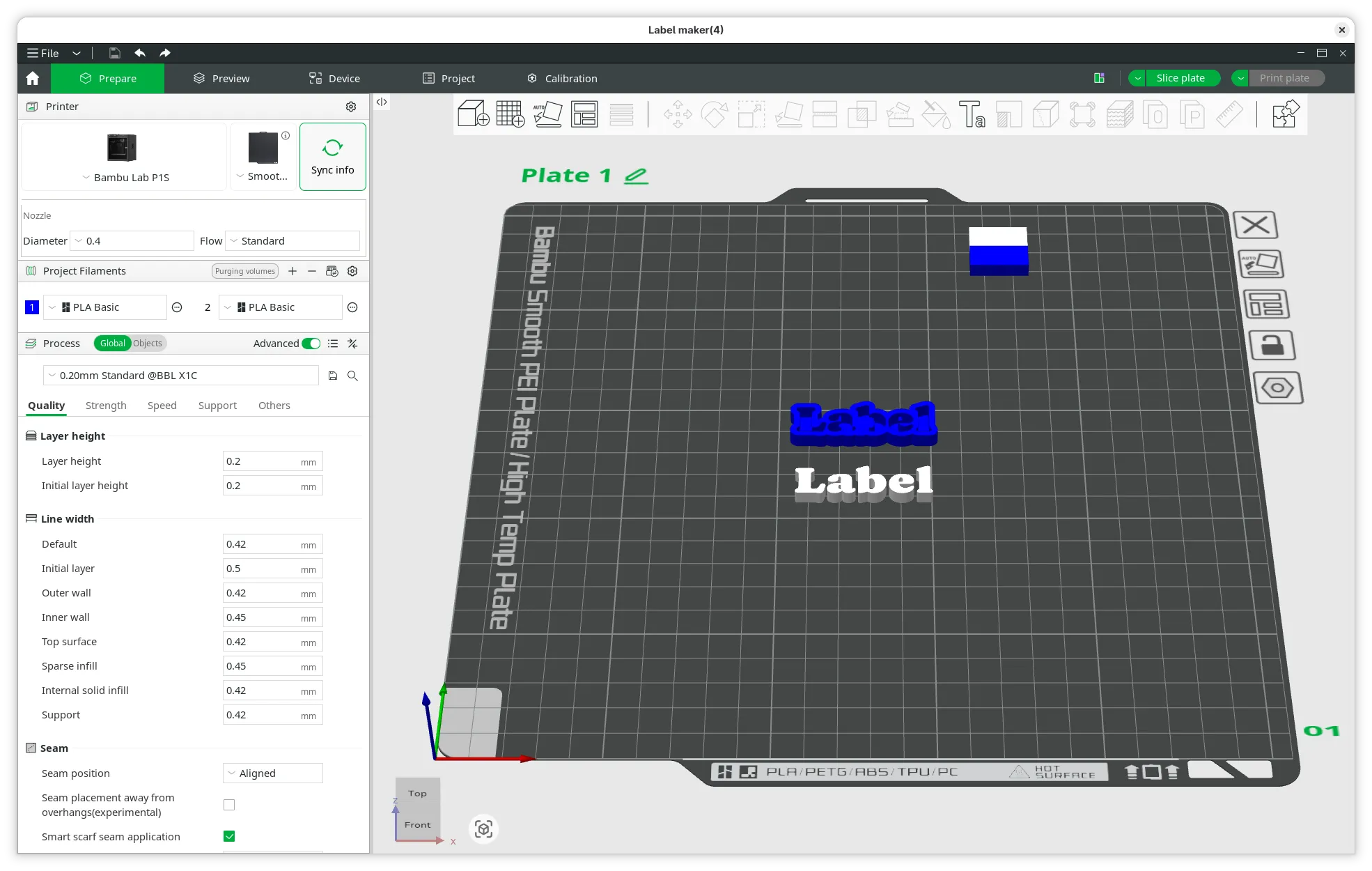Screen dimensions: 1372x871
Task: Toggle the Advanced switch
Action: coord(311,344)
